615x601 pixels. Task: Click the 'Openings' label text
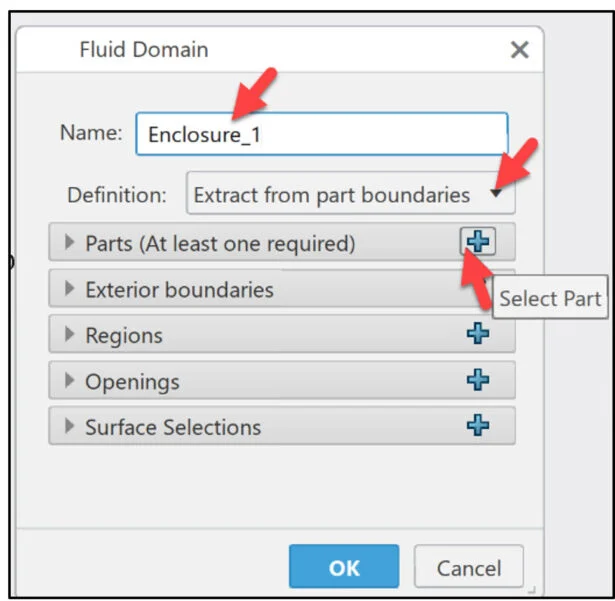point(132,382)
